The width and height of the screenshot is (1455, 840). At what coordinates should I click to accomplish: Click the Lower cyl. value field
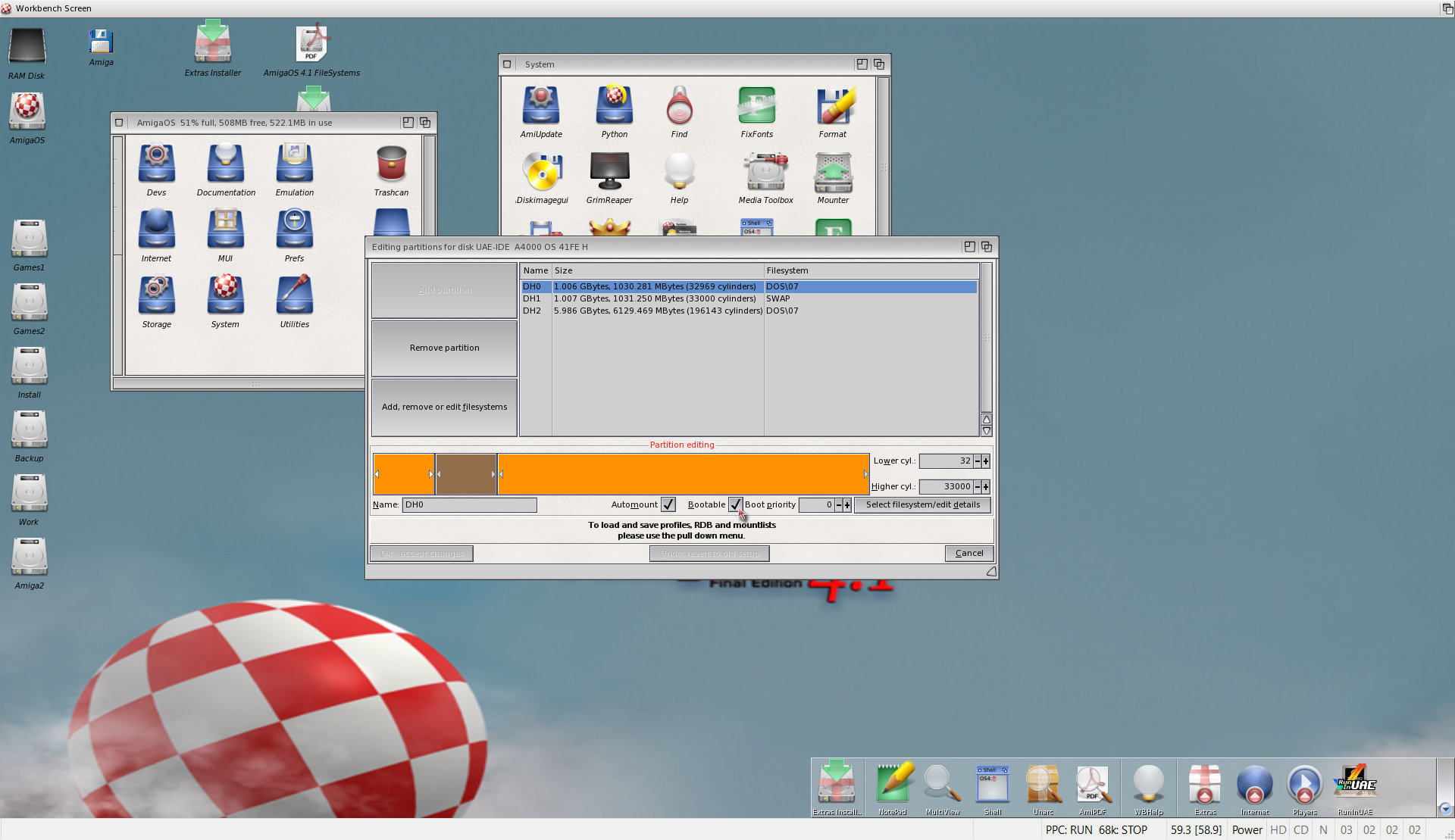tap(946, 461)
